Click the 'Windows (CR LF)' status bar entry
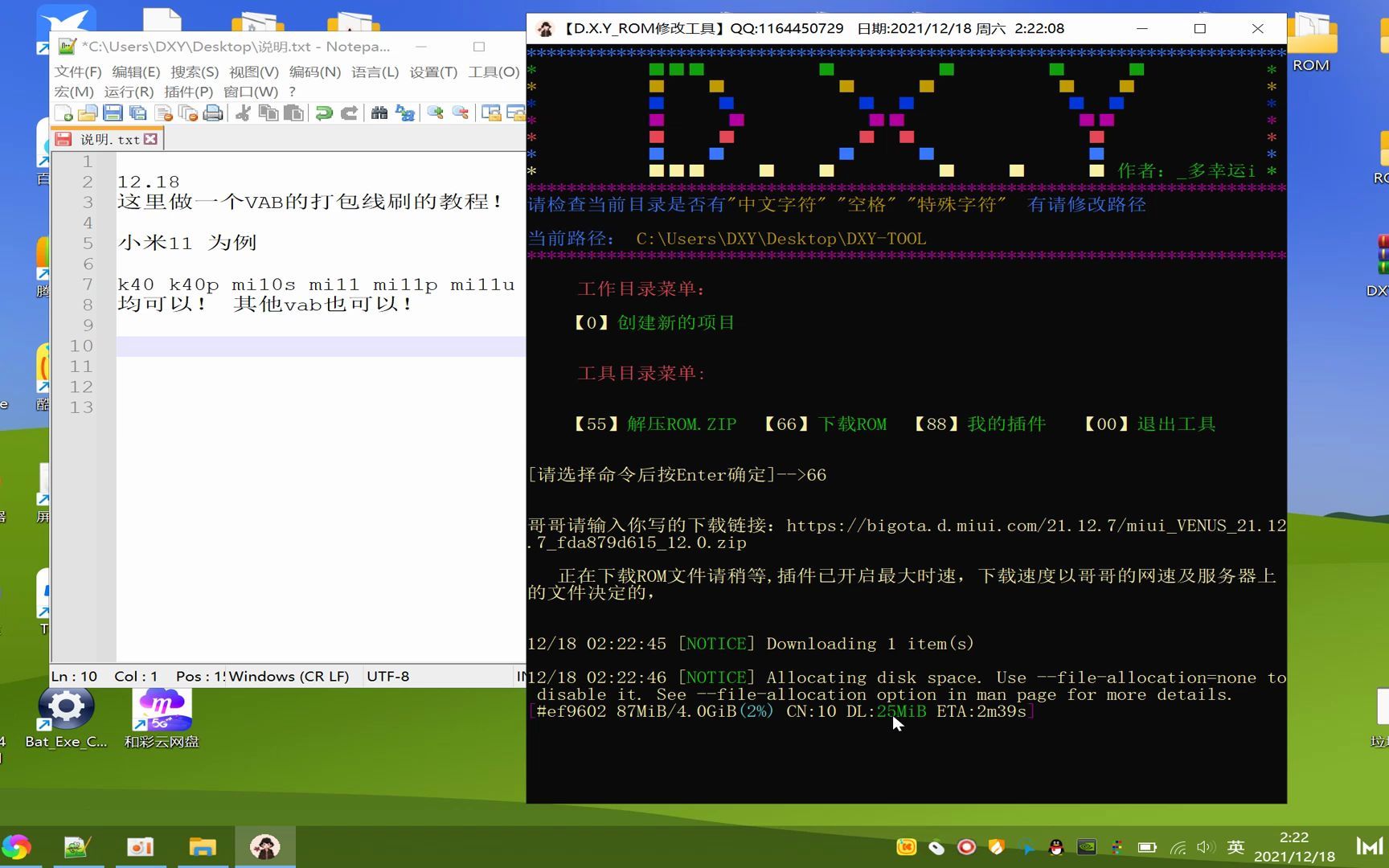This screenshot has height=868, width=1389. (289, 677)
